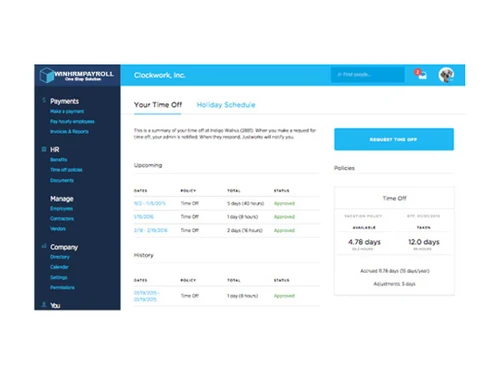Click the 4.78 days available value

point(364,242)
